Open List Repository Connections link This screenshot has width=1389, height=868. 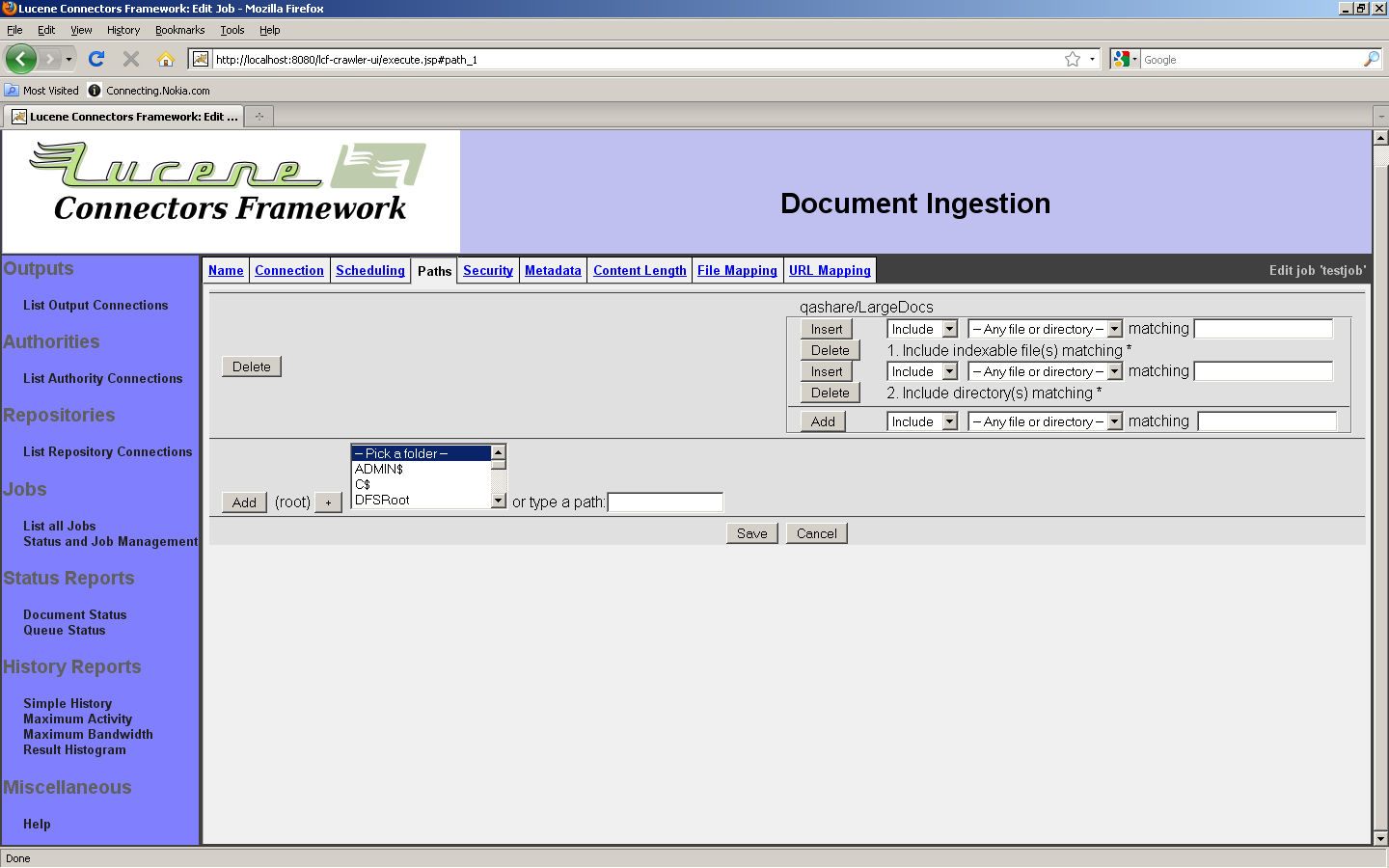107,451
